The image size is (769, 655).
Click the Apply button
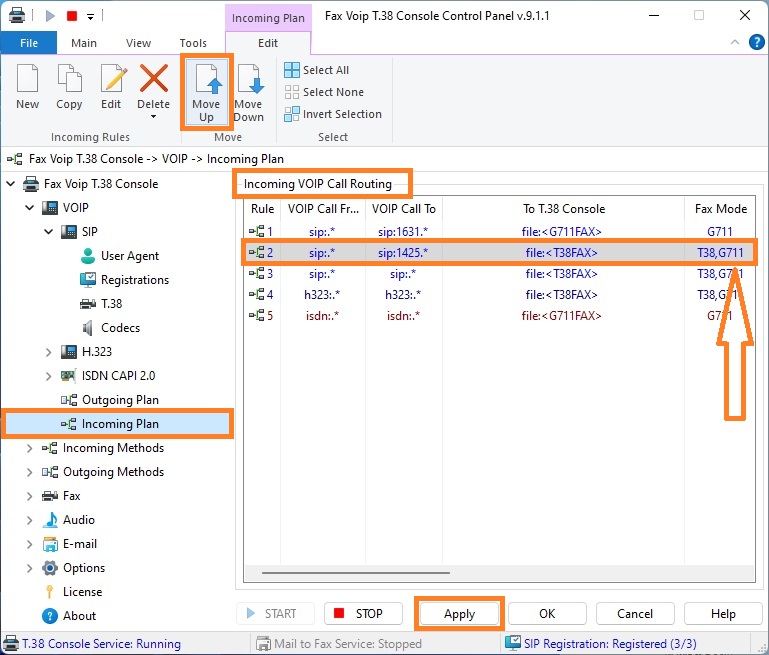(460, 614)
